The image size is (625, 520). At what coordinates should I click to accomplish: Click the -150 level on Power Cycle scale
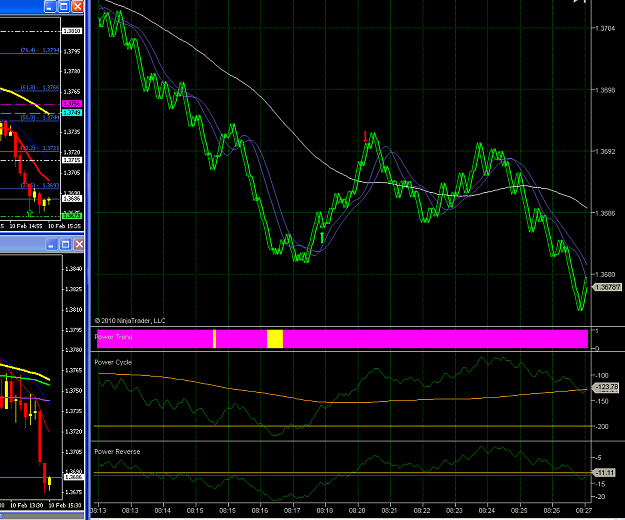601,401
